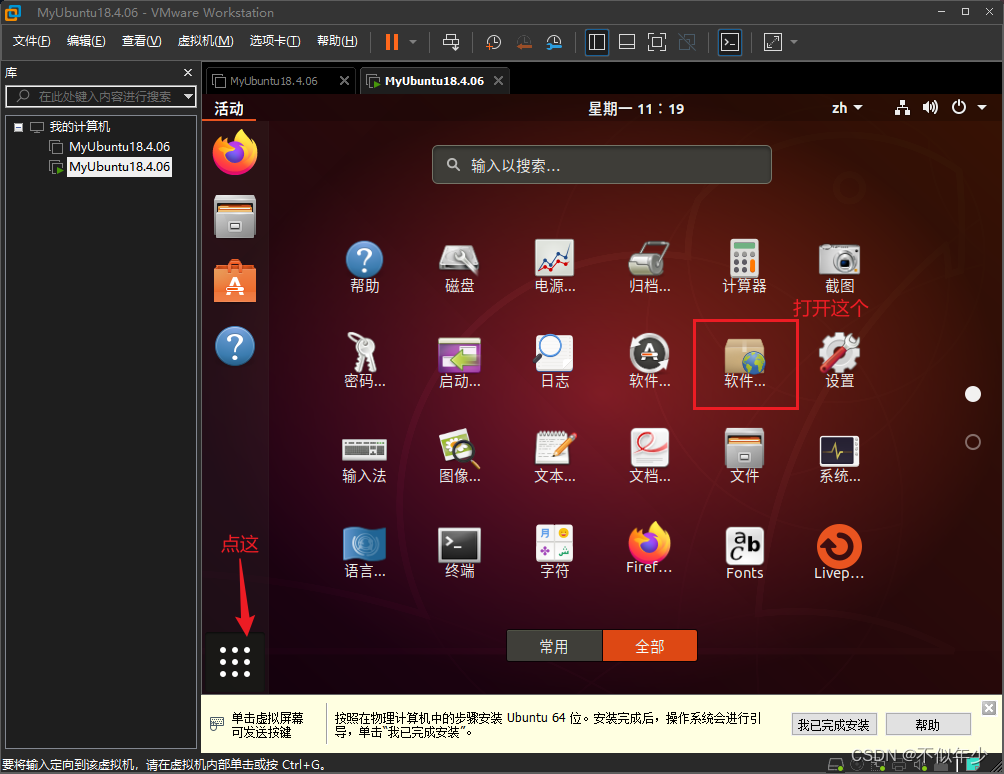Launch Startup Applications (启动) icon
Screen dimensions: 1004x774
point(459,362)
